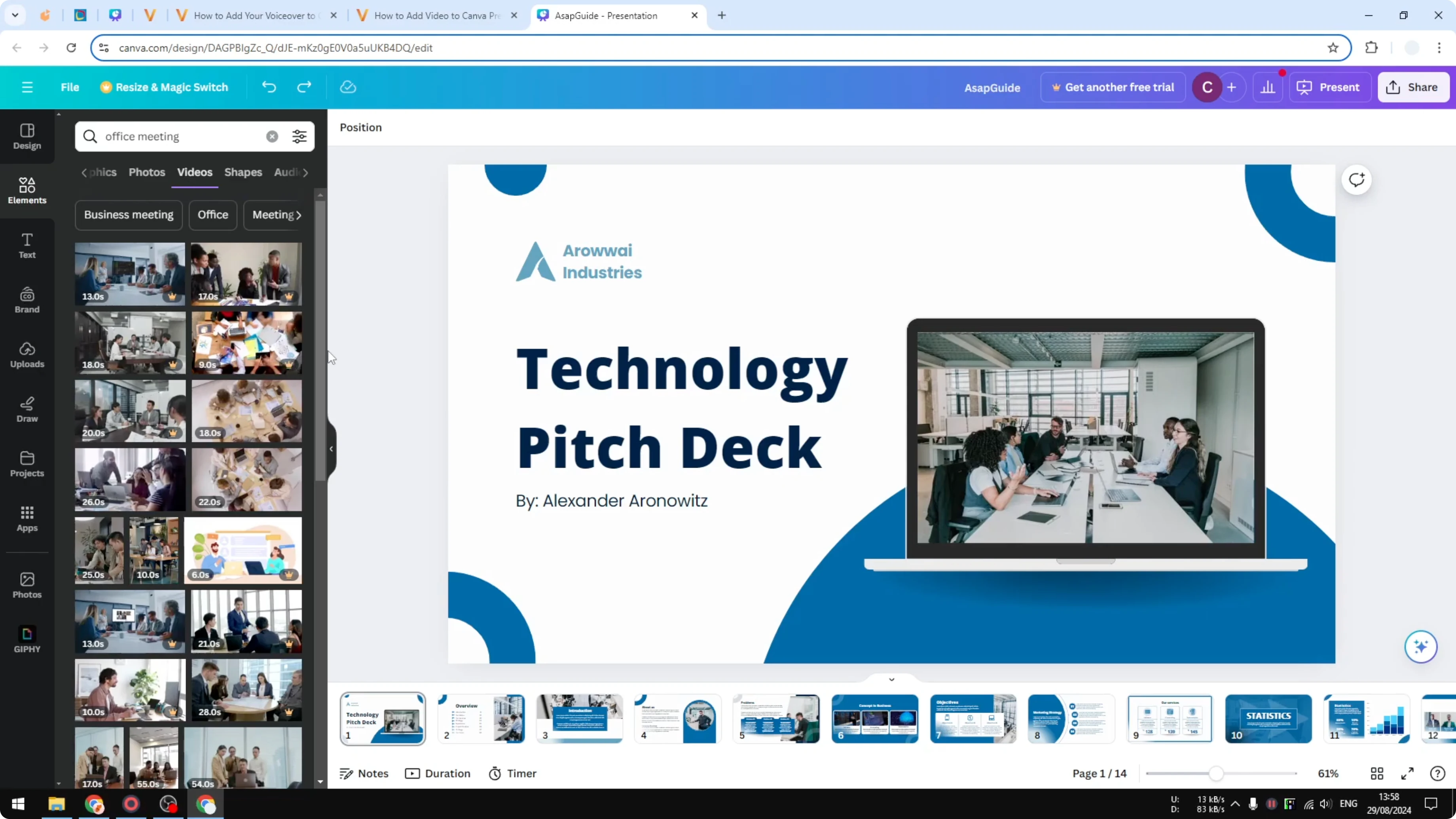
Task: Select the Videos tab
Action: click(194, 172)
